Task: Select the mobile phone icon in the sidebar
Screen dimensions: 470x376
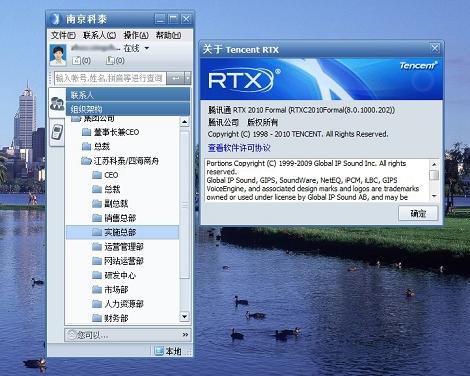Action: point(57,132)
